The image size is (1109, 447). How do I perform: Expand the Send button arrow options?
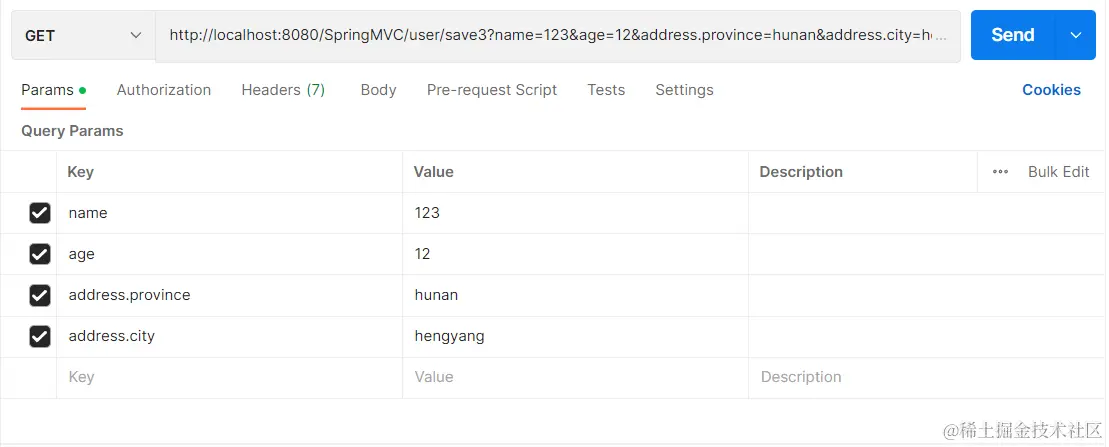click(1076, 35)
